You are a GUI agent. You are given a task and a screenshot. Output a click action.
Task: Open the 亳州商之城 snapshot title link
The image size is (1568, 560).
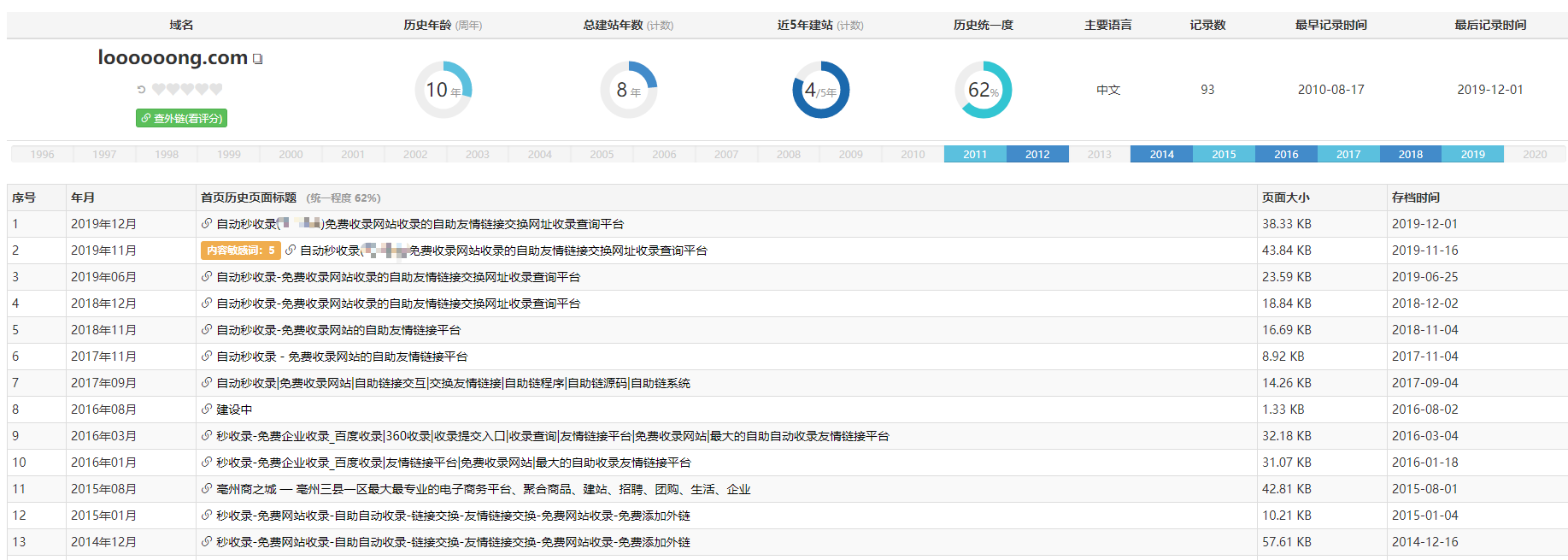[x=483, y=489]
